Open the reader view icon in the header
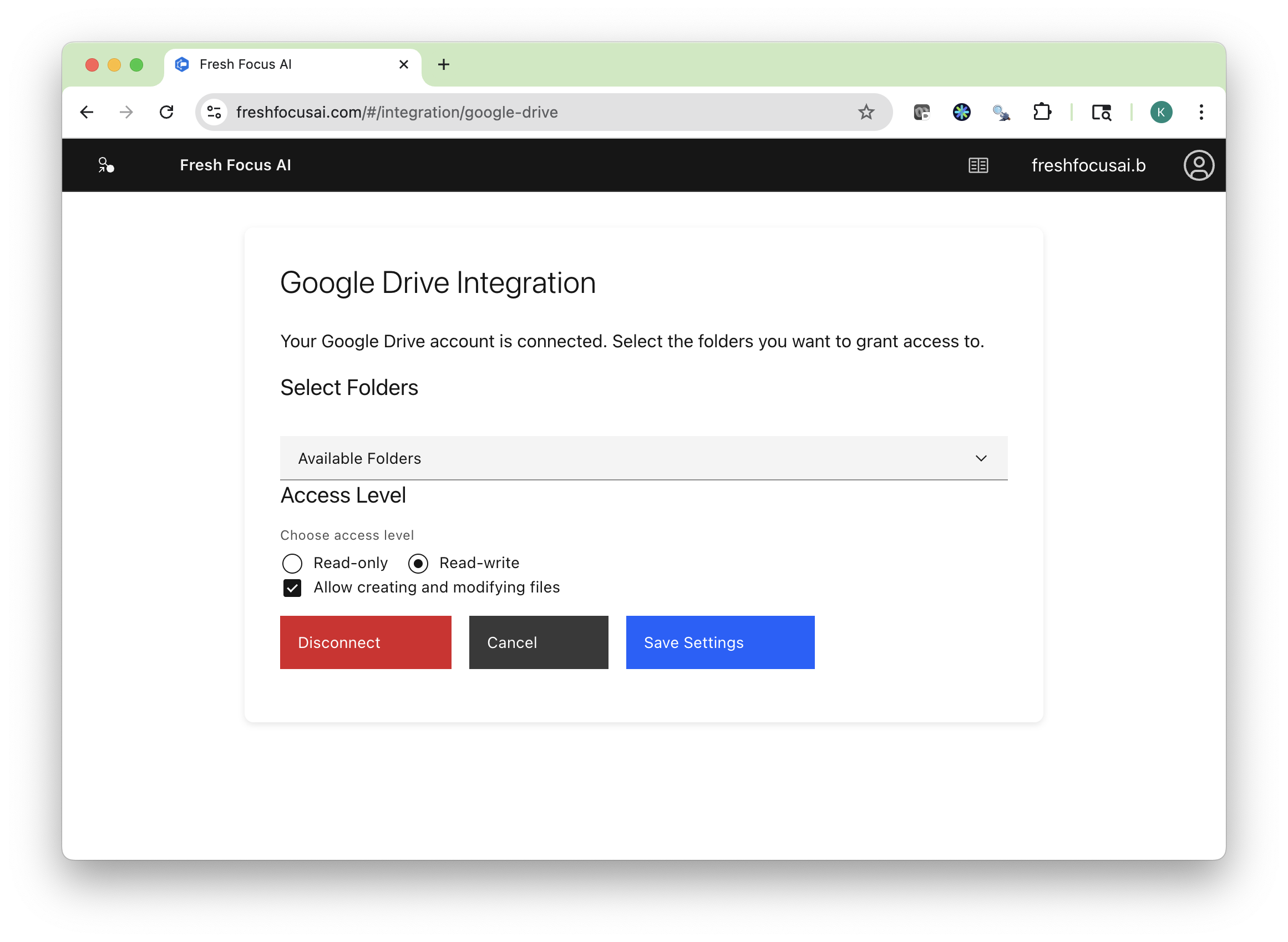This screenshot has height=942, width=1288. point(977,165)
